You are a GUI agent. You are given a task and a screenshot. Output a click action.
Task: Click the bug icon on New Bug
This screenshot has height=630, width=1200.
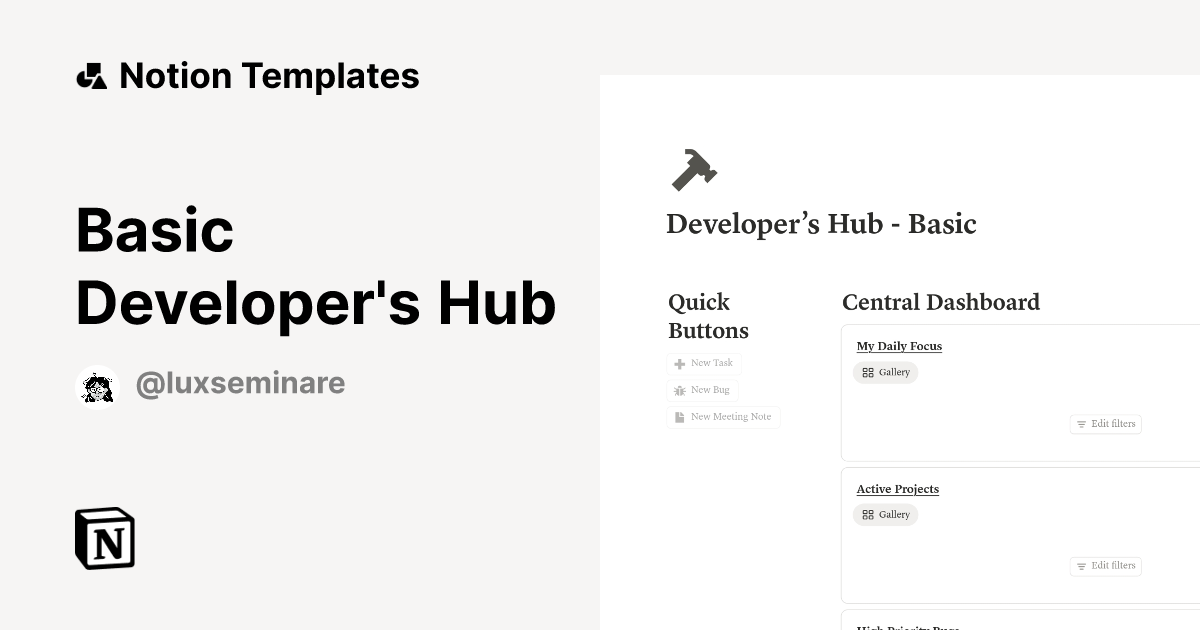tap(680, 391)
